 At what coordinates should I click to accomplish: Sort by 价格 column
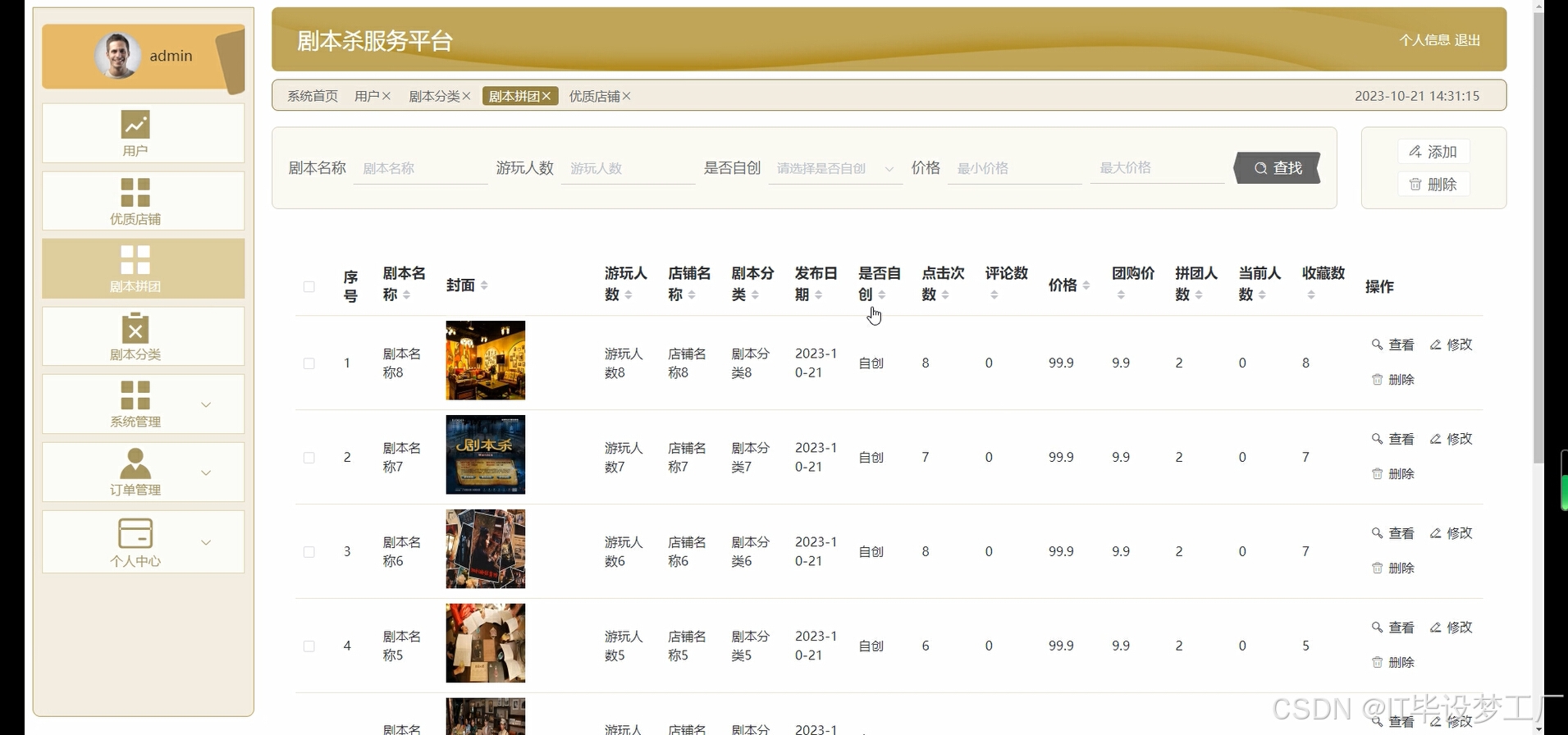(x=1086, y=285)
